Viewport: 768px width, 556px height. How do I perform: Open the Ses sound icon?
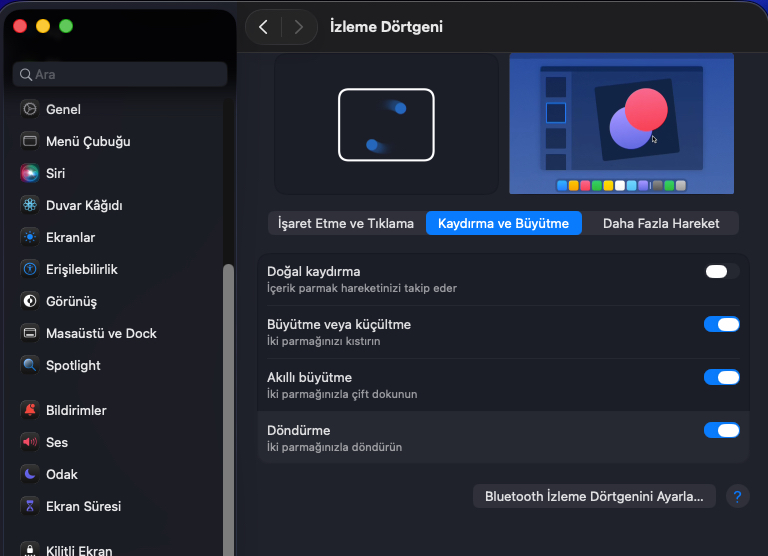click(x=30, y=442)
